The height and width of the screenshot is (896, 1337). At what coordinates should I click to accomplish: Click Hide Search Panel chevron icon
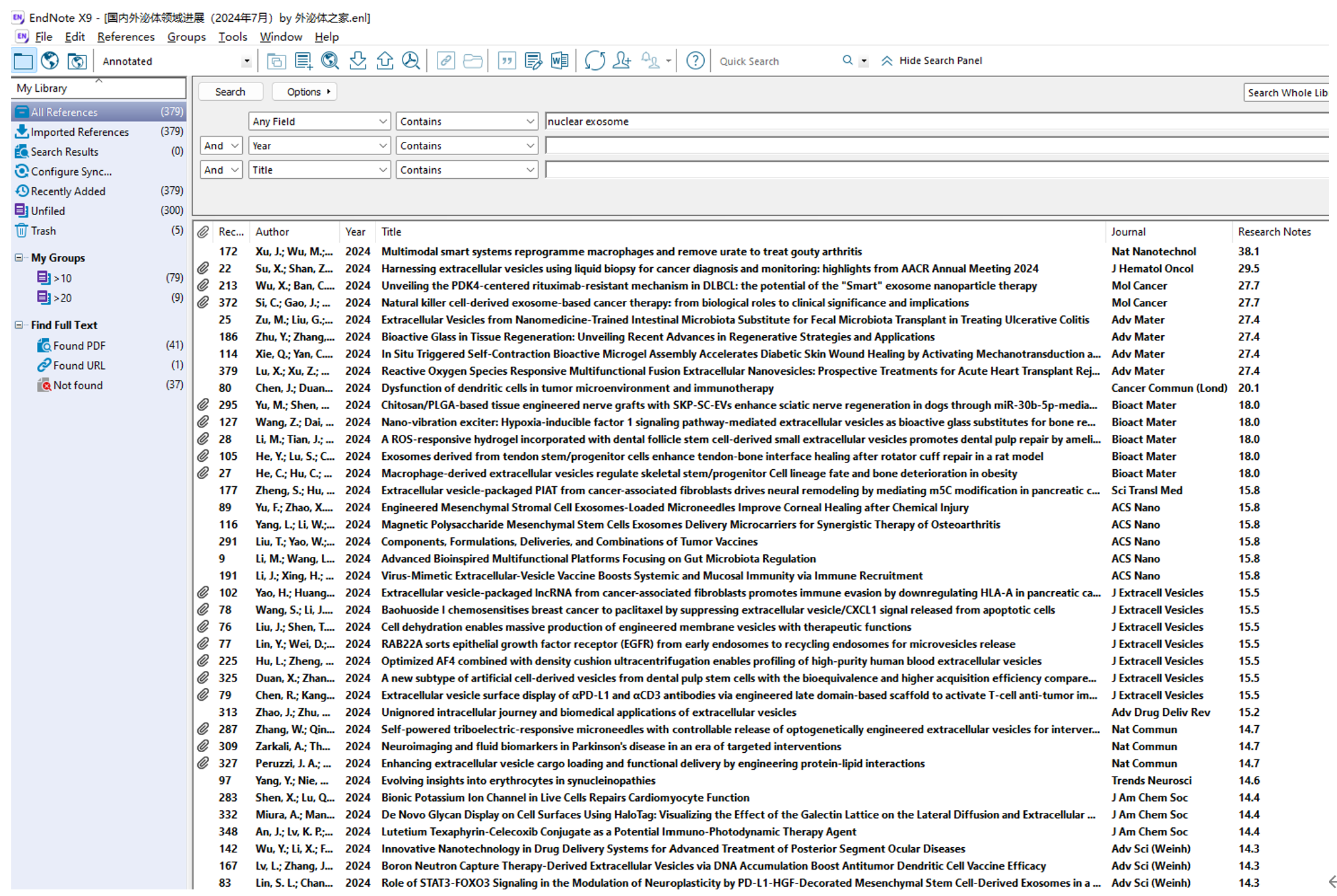pyautogui.click(x=887, y=61)
